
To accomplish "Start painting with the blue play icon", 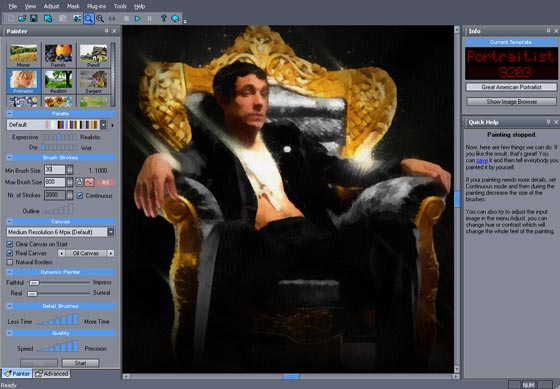I will [138, 18].
